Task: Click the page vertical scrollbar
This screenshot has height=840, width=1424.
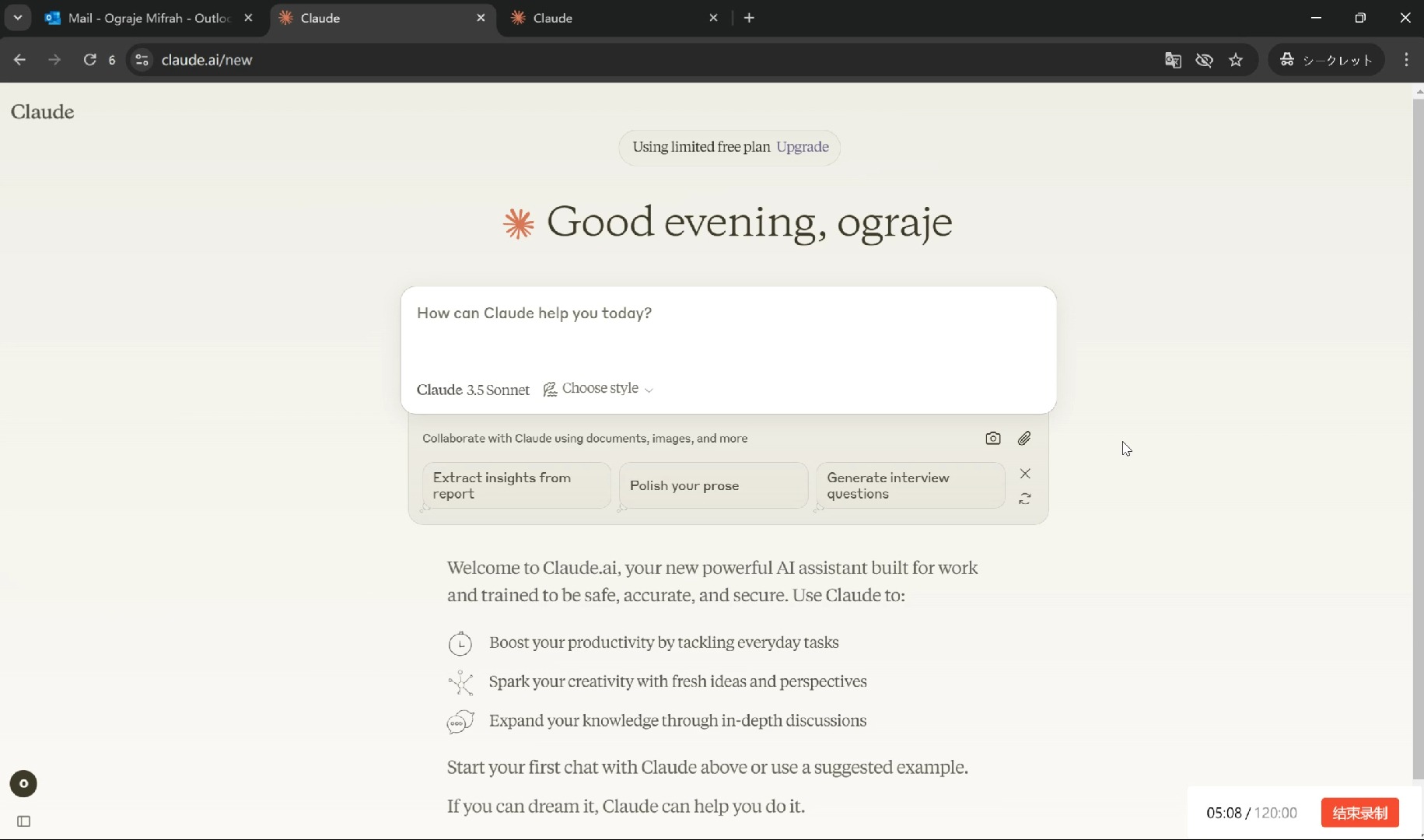Action: click(x=1418, y=439)
